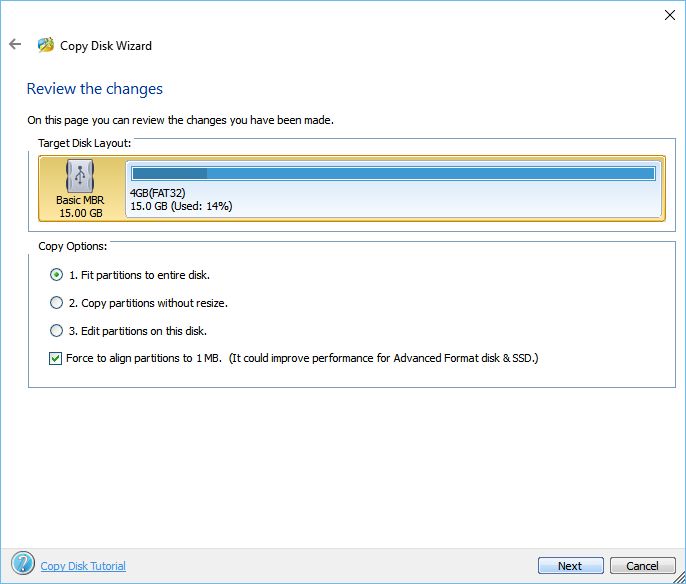Click the blue partition usage bar
Image resolution: width=686 pixels, height=584 pixels.
[393, 174]
